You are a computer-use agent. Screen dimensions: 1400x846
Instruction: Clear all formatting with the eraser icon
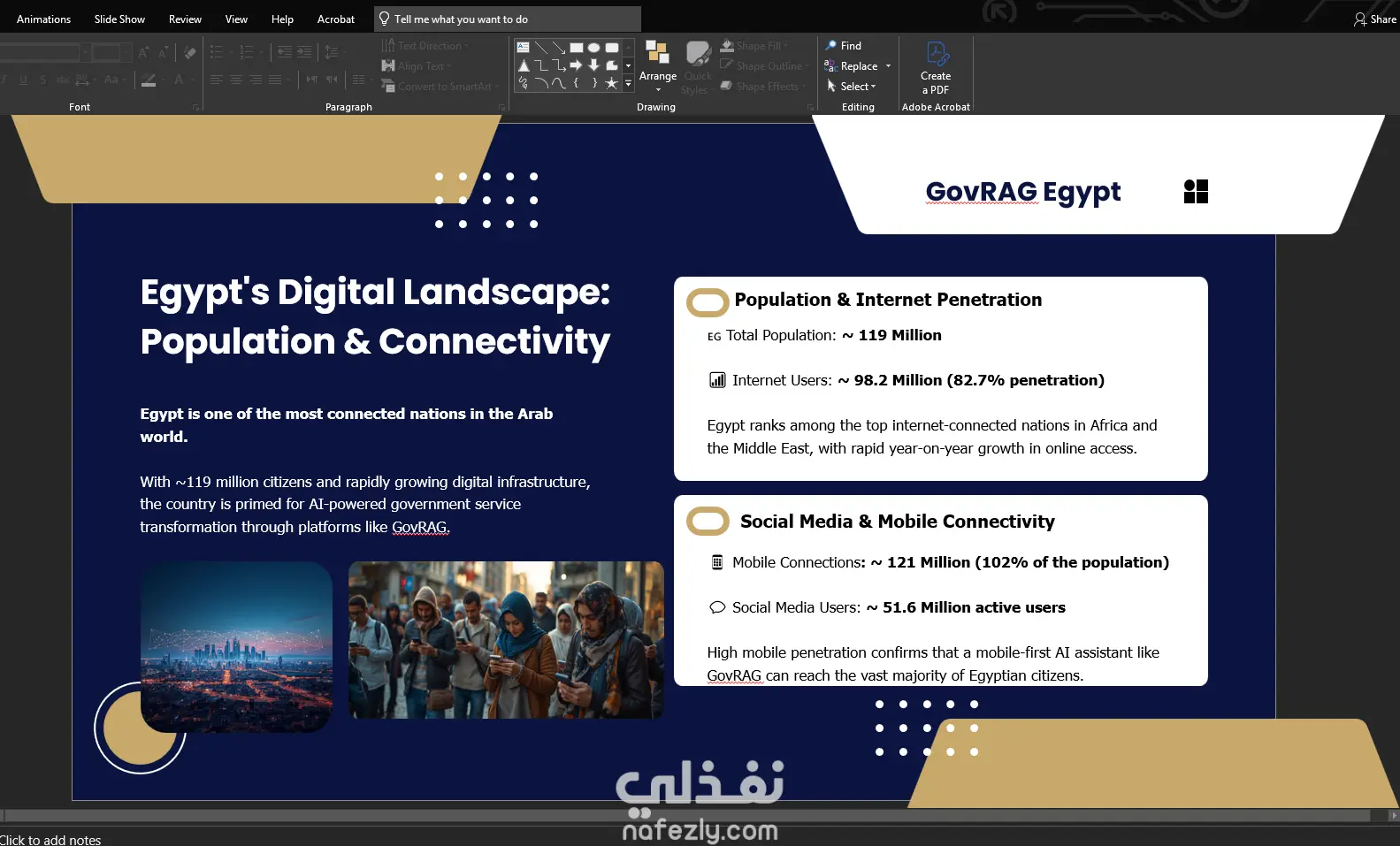(189, 53)
